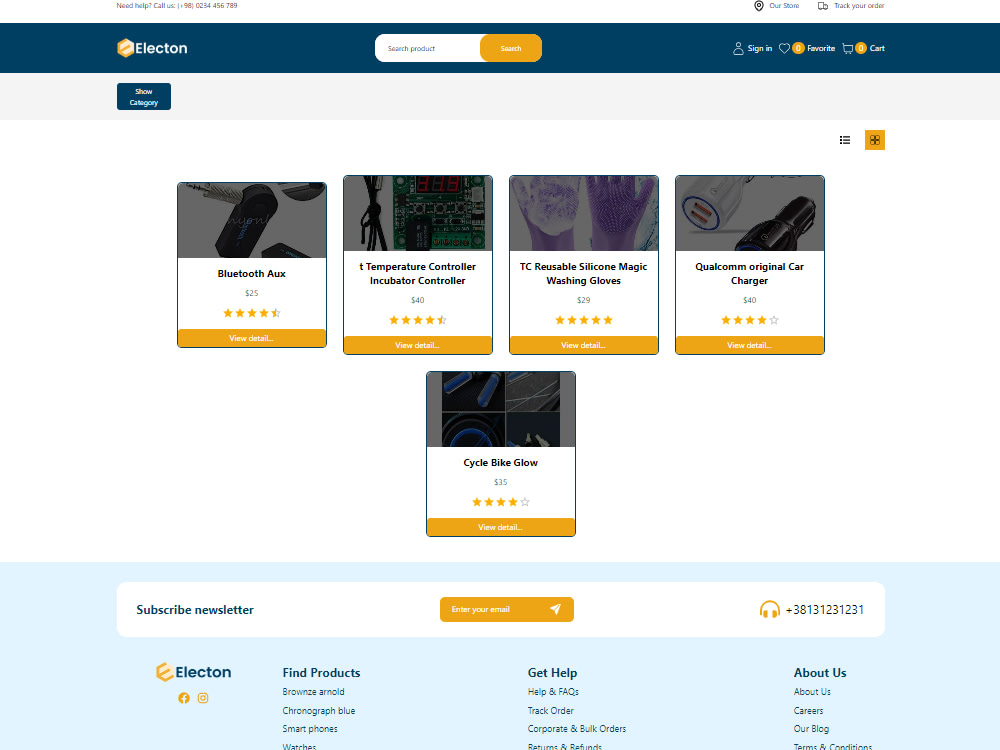
Task: Click the +38131231231 phone number
Action: coord(825,610)
